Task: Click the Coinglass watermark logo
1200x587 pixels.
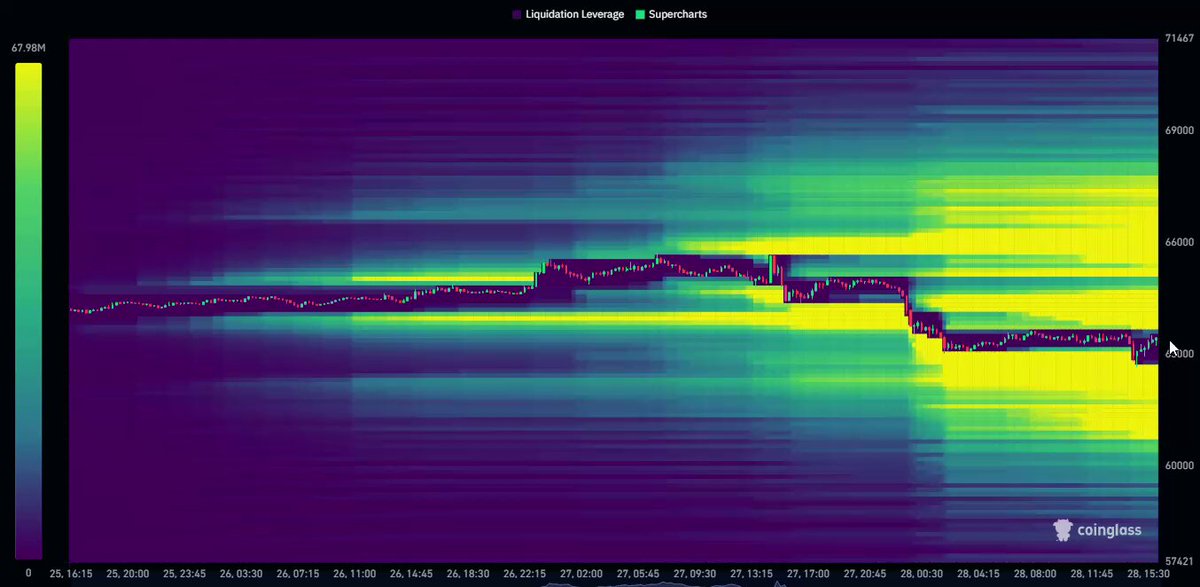Action: click(1097, 530)
